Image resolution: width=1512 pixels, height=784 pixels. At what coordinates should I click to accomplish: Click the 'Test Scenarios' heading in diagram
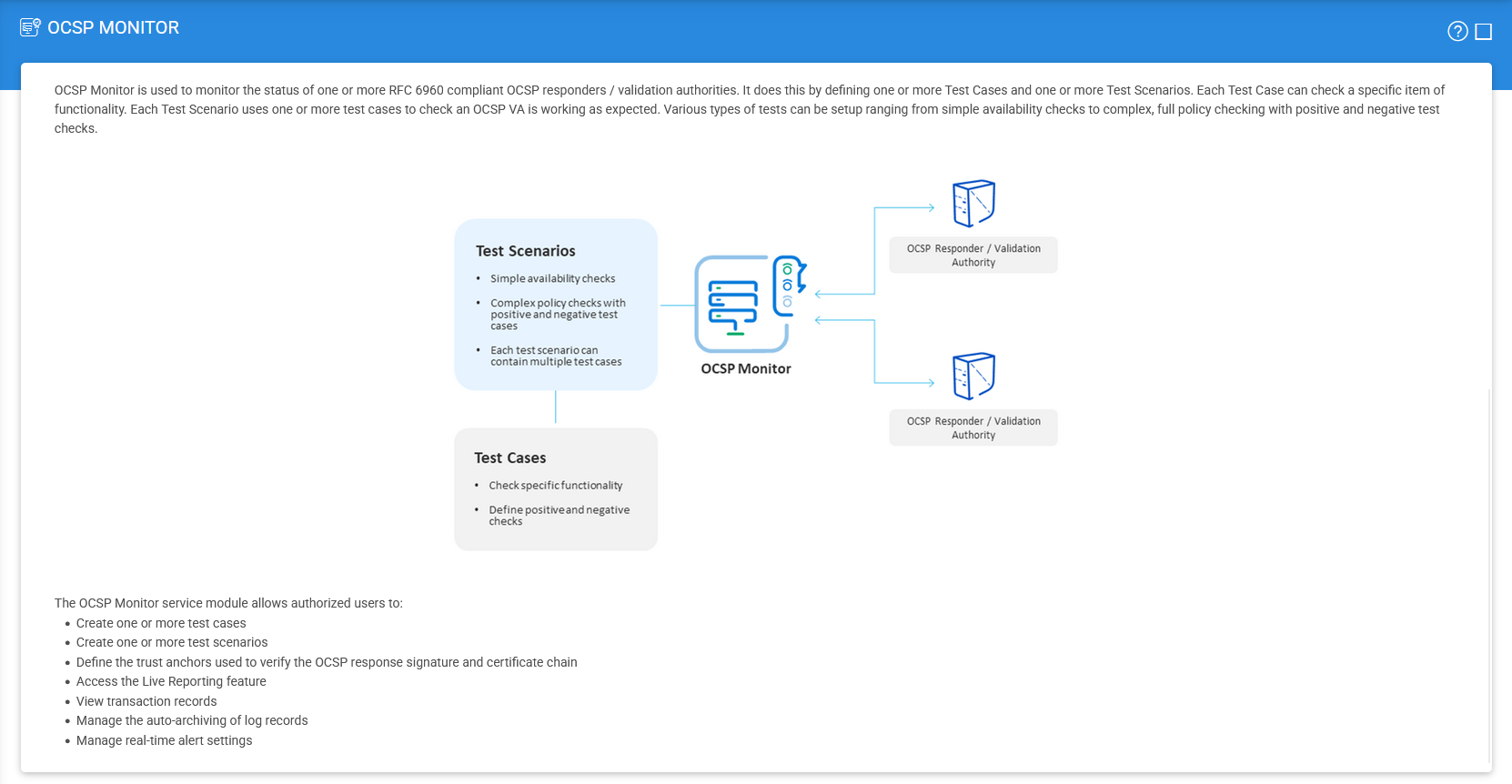(525, 251)
